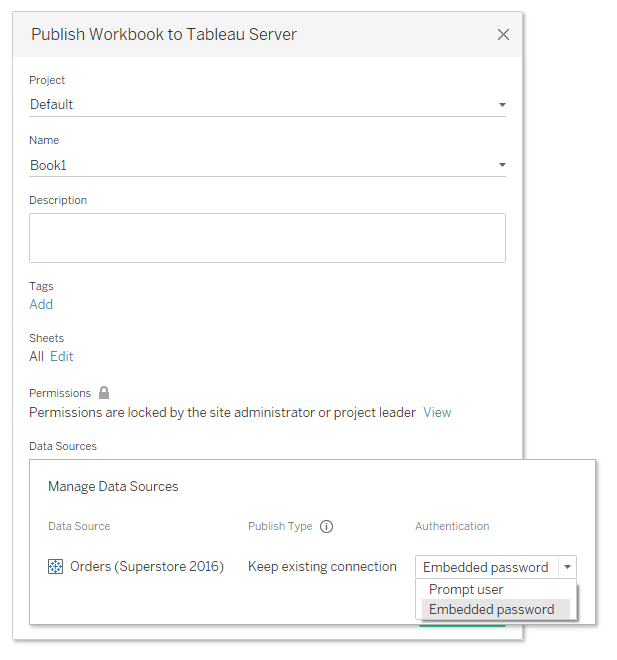This screenshot has width=617, height=660.
Task: Close the Publish Workbook dialog
Action: pos(503,35)
